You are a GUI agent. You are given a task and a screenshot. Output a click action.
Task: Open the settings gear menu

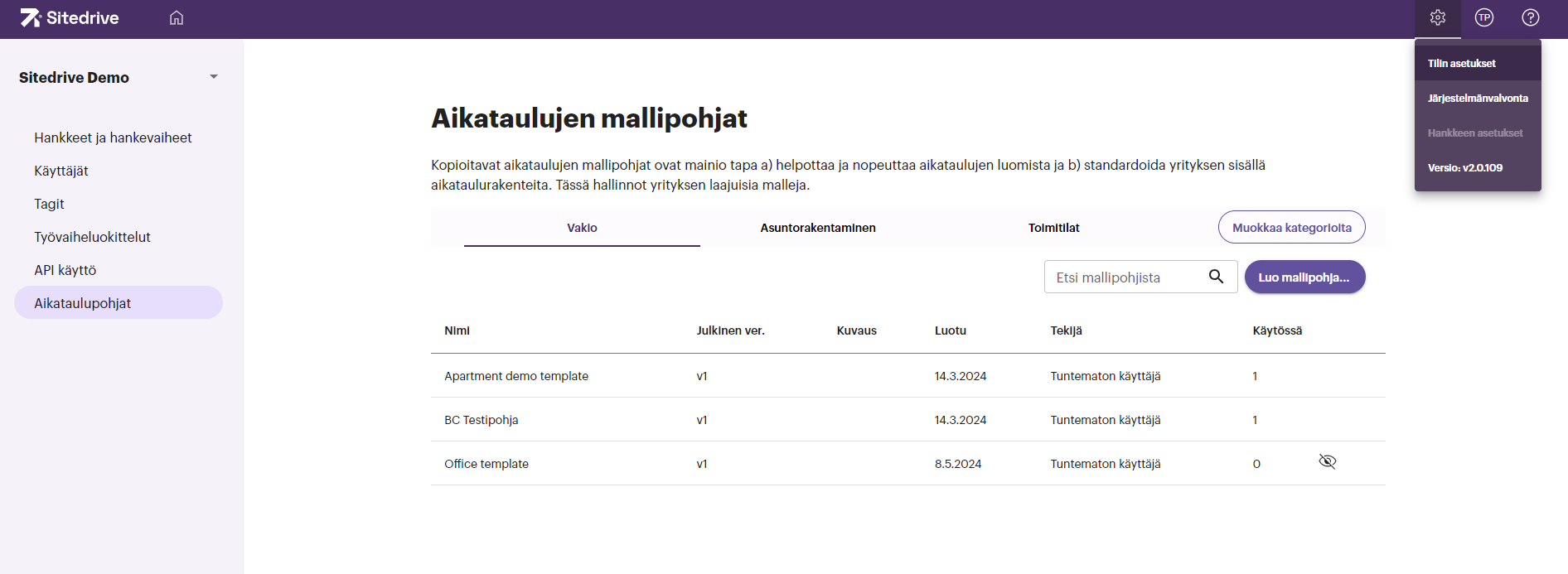tap(1438, 17)
